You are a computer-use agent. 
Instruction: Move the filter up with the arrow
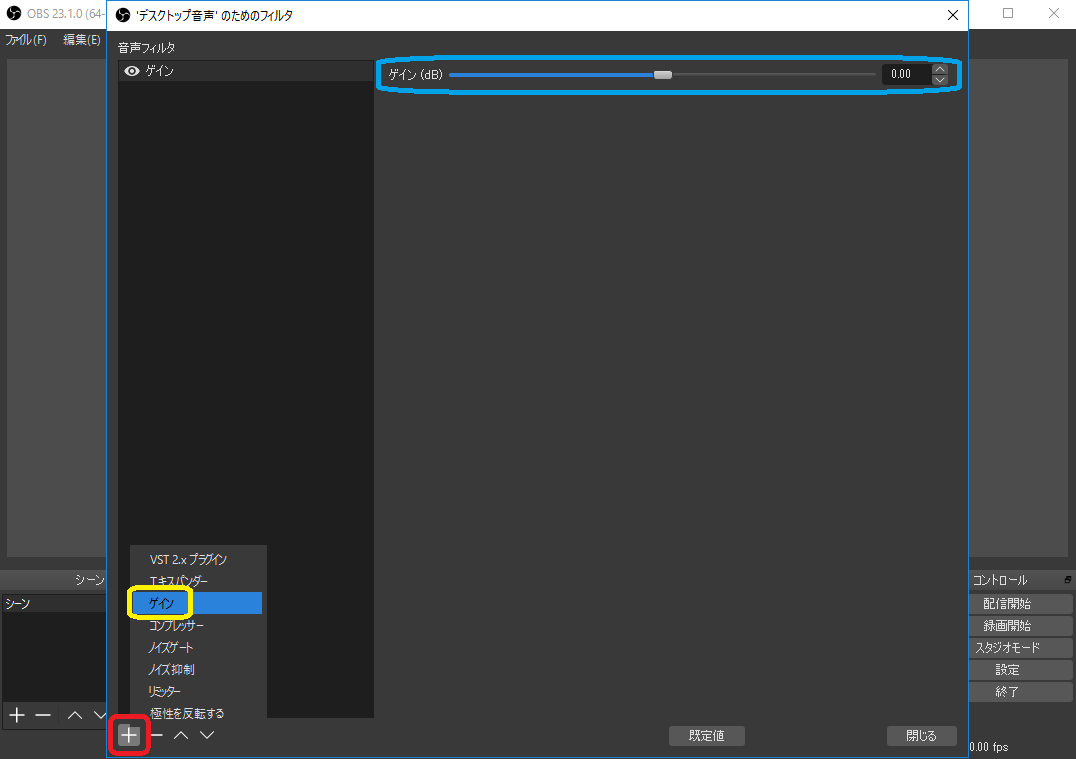pyautogui.click(x=181, y=735)
